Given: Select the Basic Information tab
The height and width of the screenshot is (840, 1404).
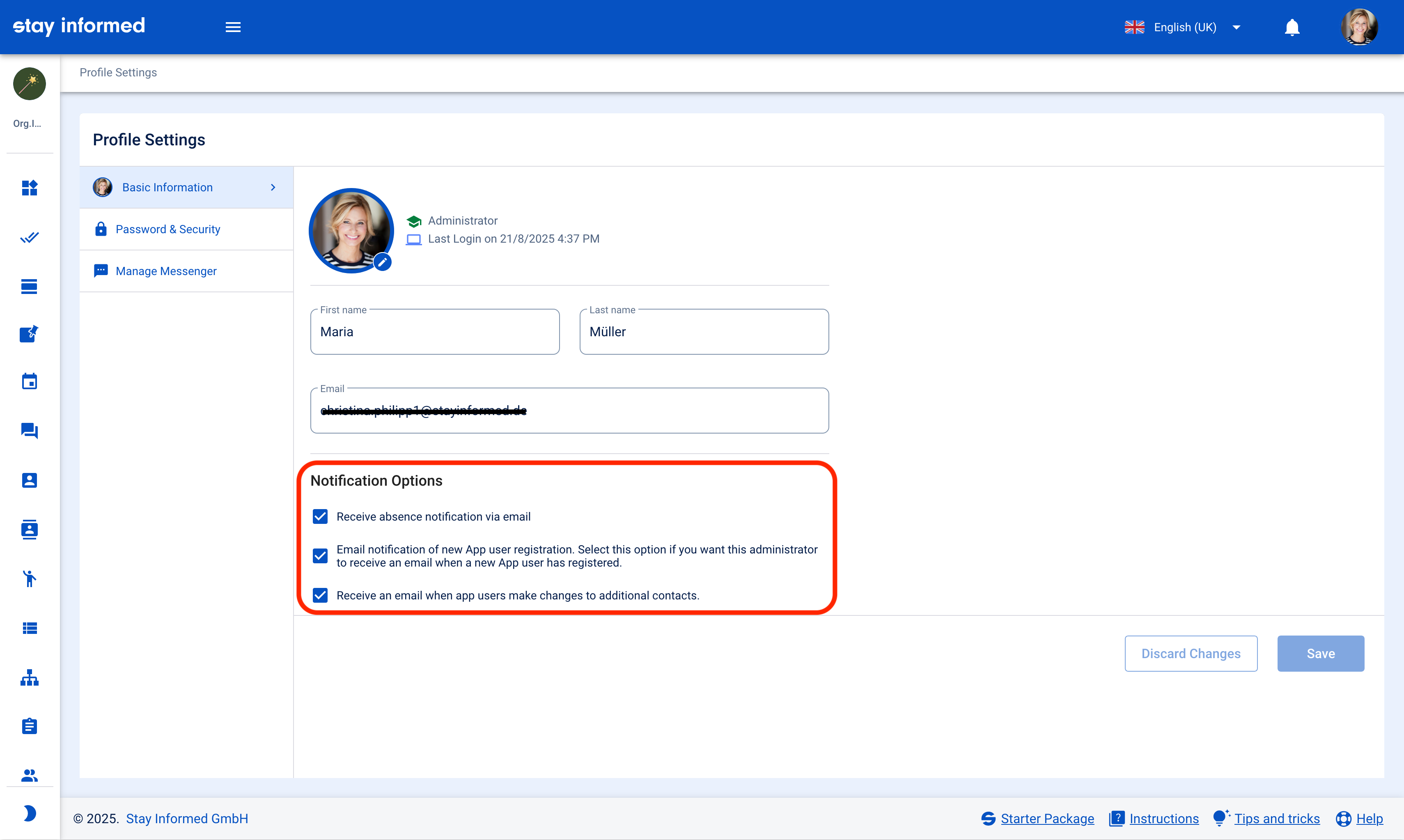Looking at the screenshot, I should tap(186, 187).
